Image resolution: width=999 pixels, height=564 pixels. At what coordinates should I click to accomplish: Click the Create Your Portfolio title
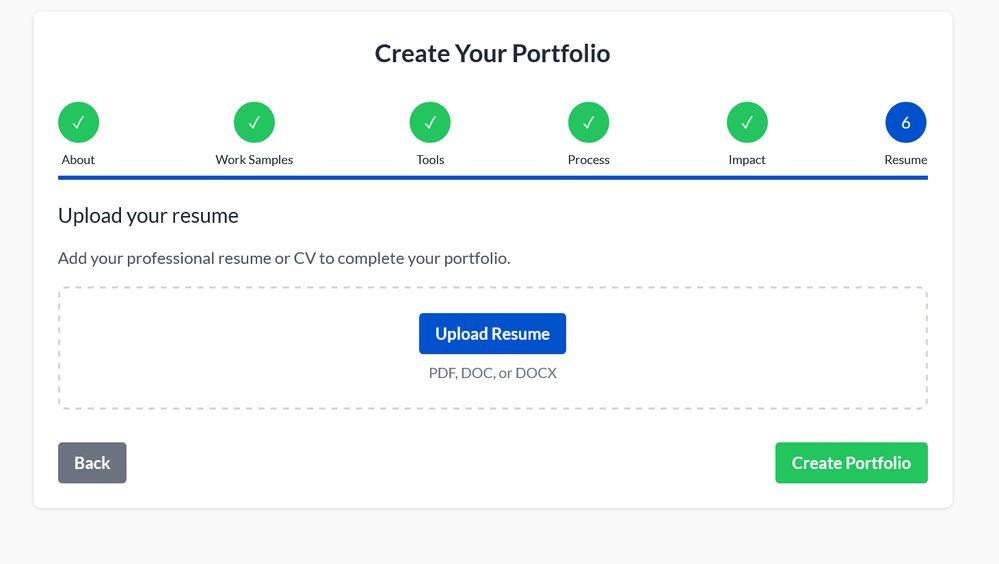tap(492, 53)
